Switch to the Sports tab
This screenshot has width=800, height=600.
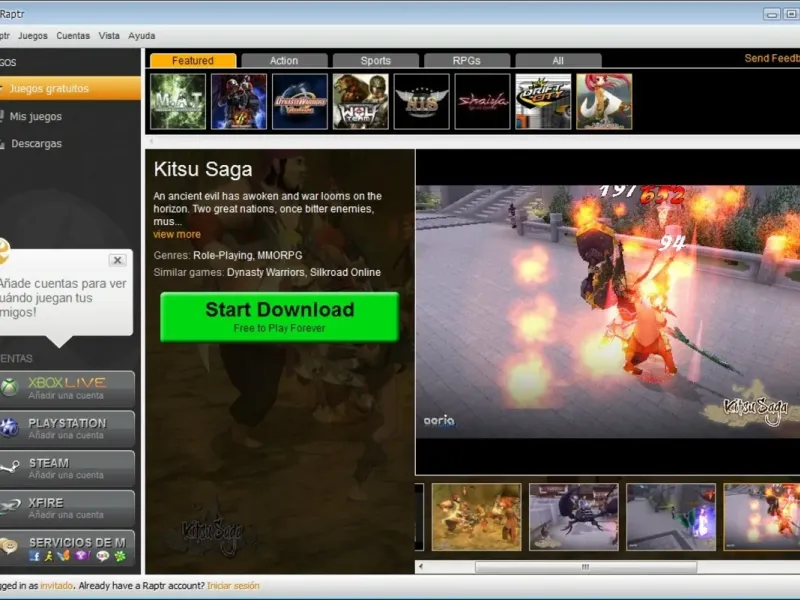376,61
